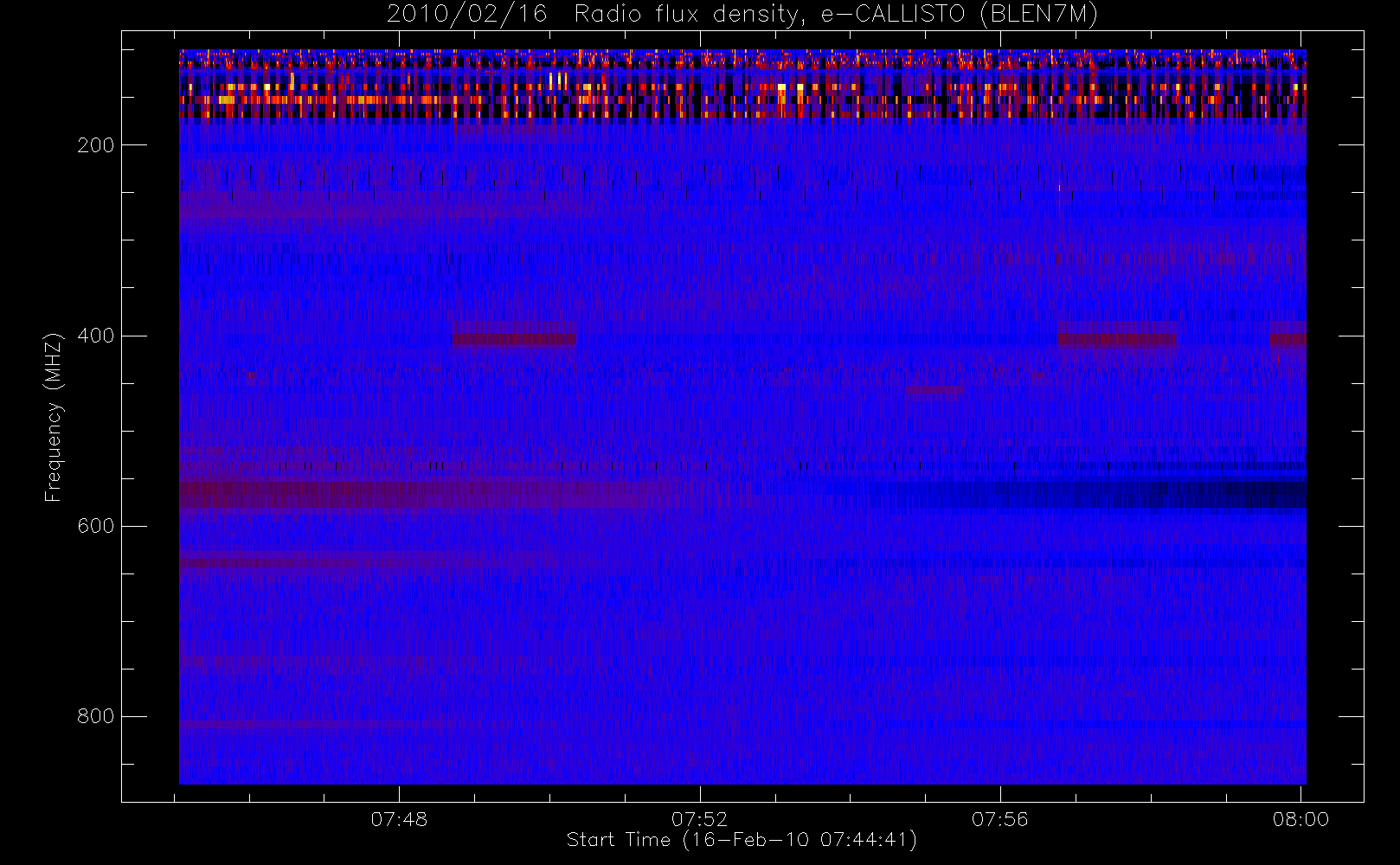Click the X-axis label 'Start Time (16-Feb-10 07:44:41)'
Viewport: 1400px width, 865px height.
click(x=742, y=840)
